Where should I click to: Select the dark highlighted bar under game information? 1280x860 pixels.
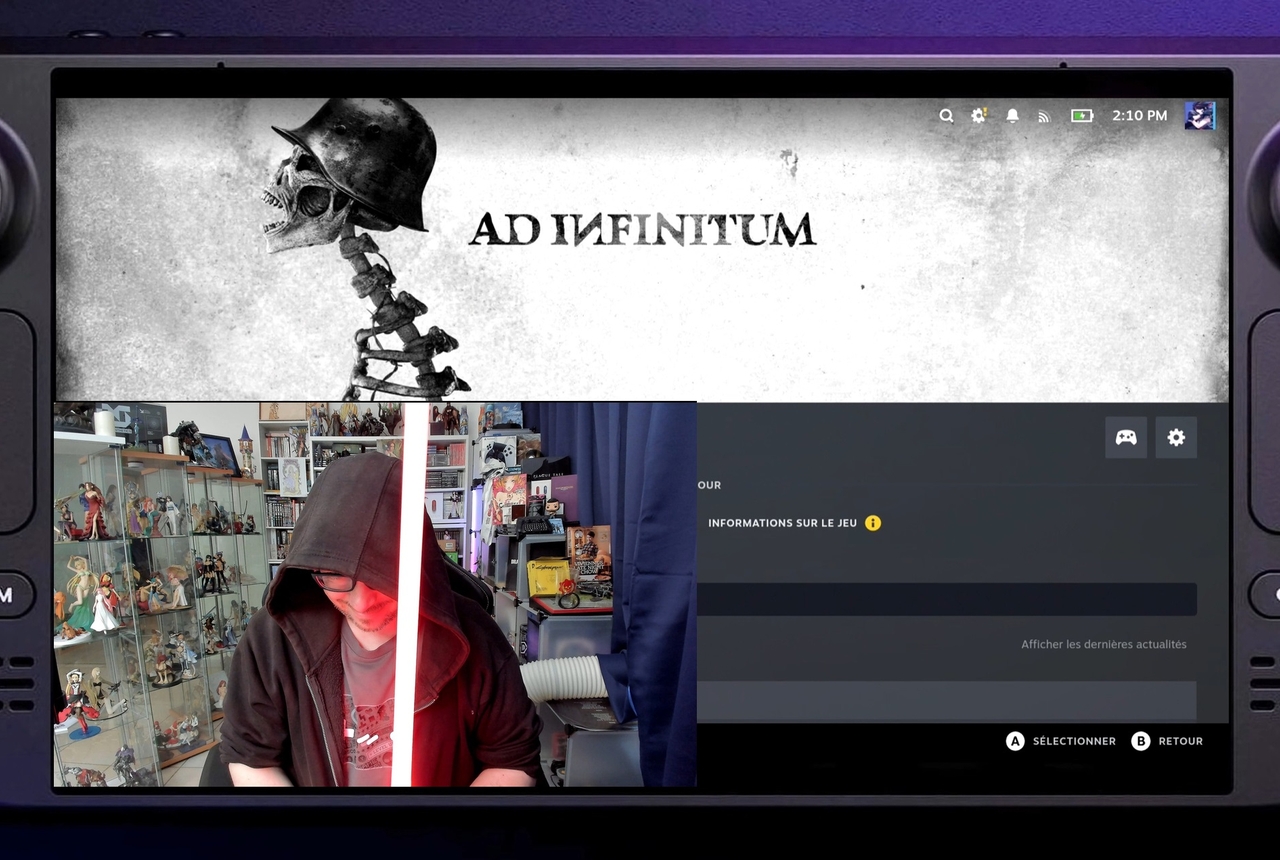[x=947, y=599]
